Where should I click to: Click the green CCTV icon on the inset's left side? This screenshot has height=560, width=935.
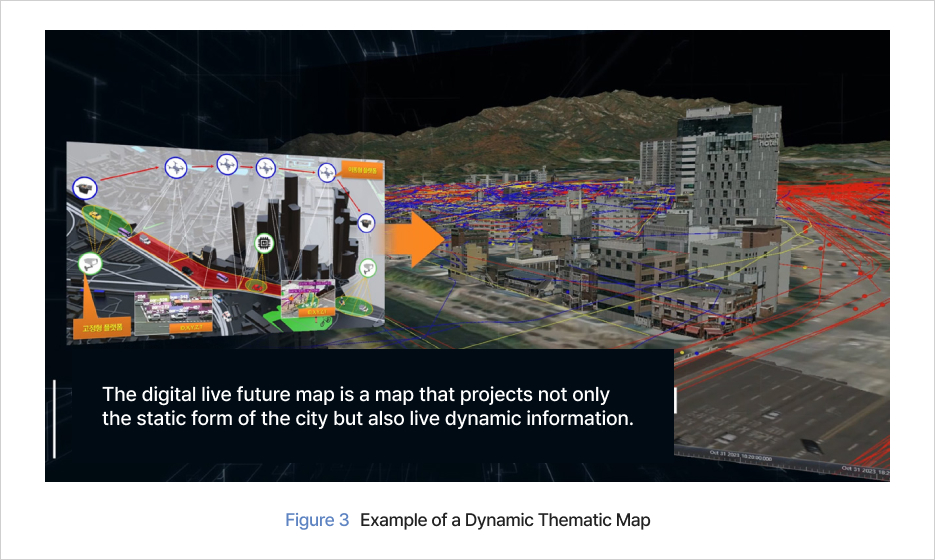tap(89, 265)
